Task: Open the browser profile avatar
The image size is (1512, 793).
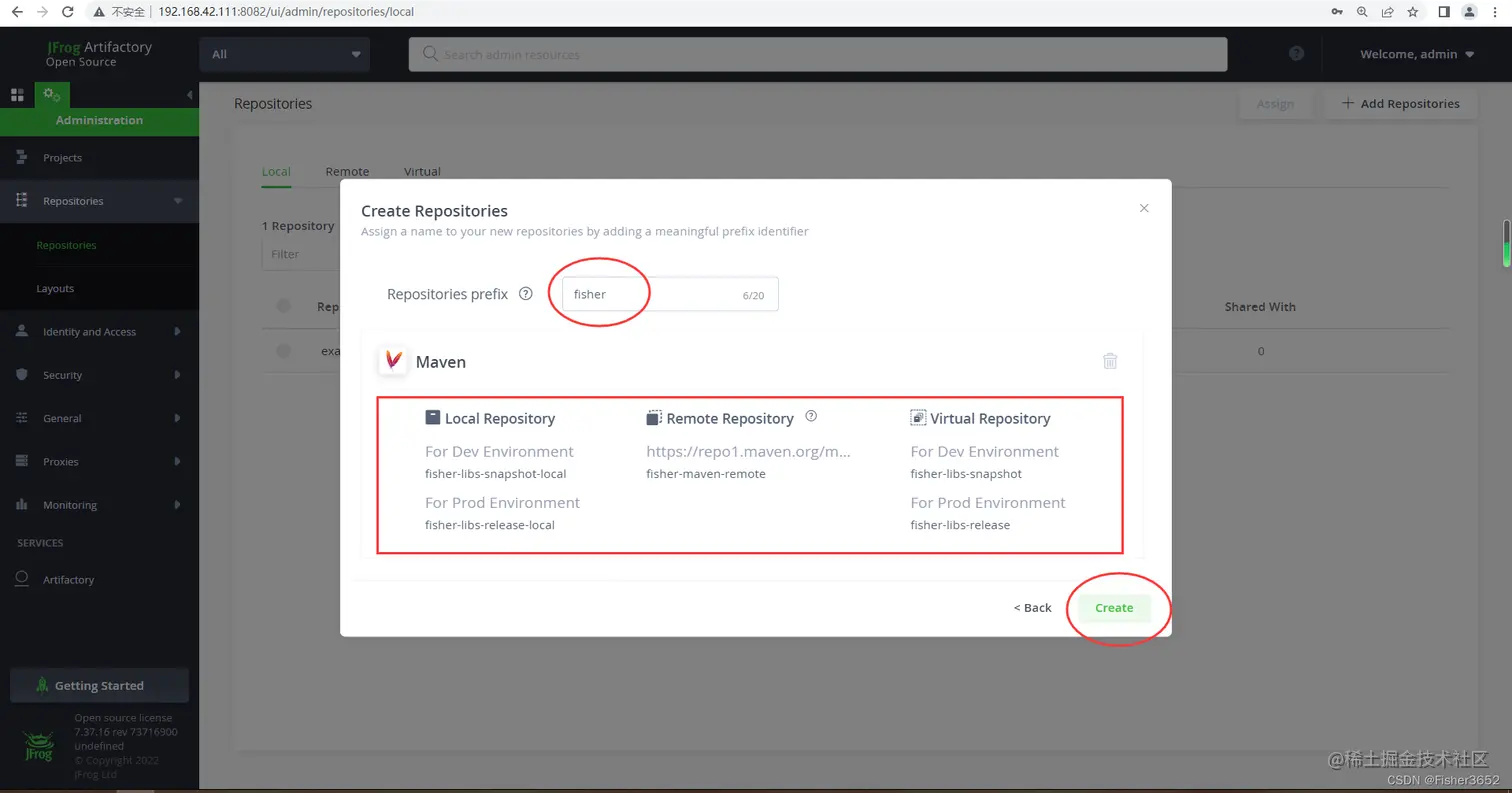Action: click(1469, 12)
